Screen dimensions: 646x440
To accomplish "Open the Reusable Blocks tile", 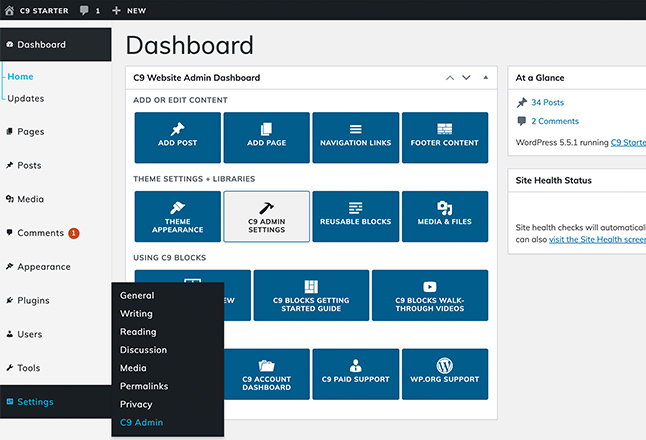I will coord(356,216).
